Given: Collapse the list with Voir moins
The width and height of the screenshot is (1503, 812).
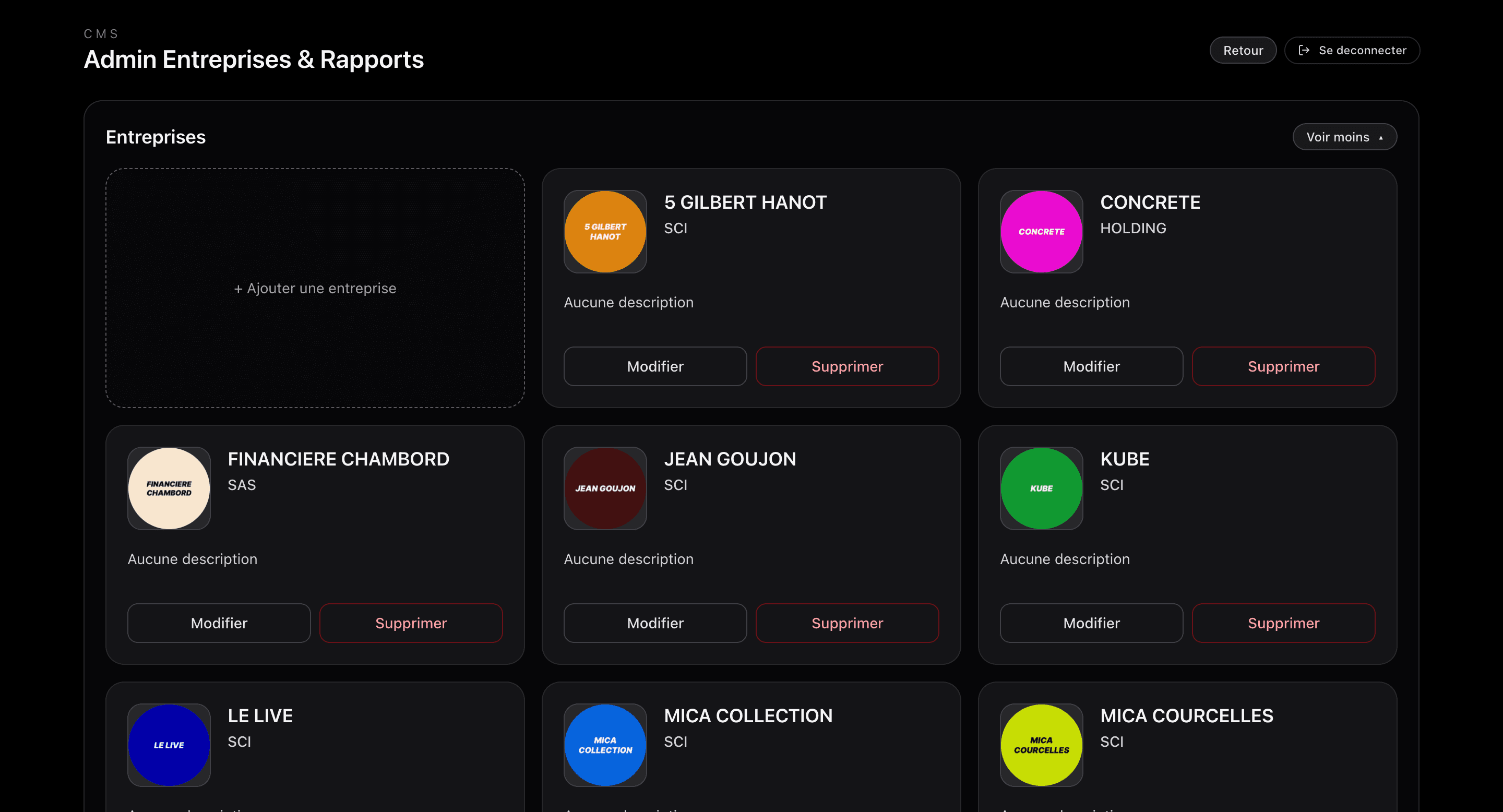Looking at the screenshot, I should [1344, 137].
